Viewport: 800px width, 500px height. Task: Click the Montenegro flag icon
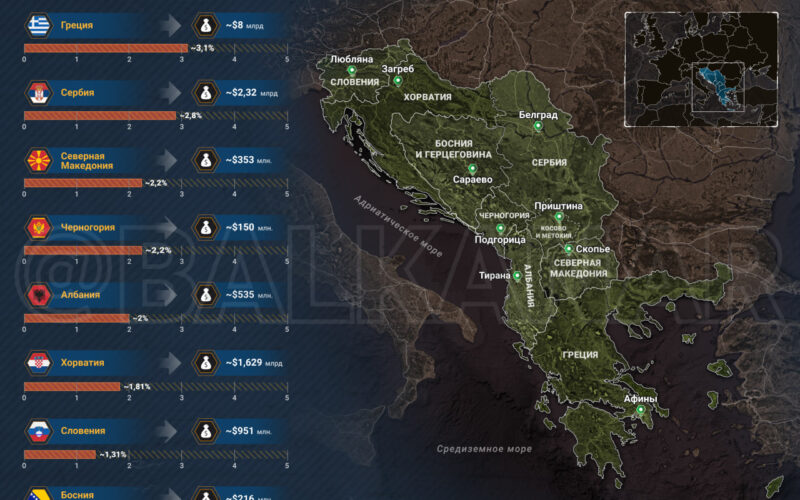tap(39, 228)
